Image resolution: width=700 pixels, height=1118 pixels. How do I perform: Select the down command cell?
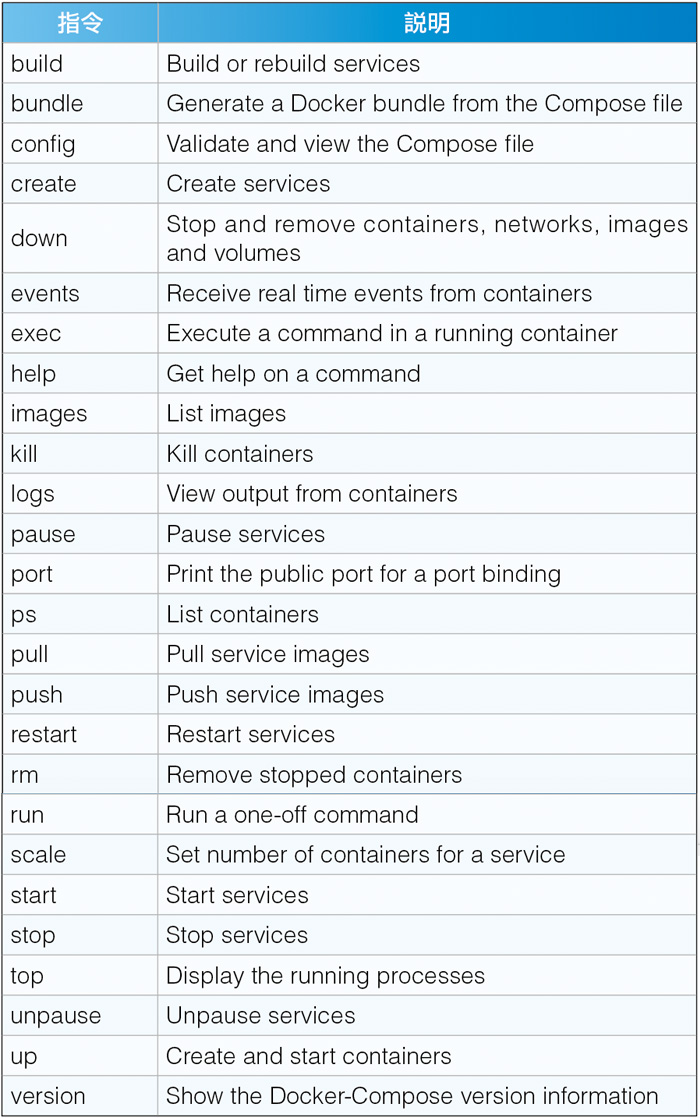80,238
